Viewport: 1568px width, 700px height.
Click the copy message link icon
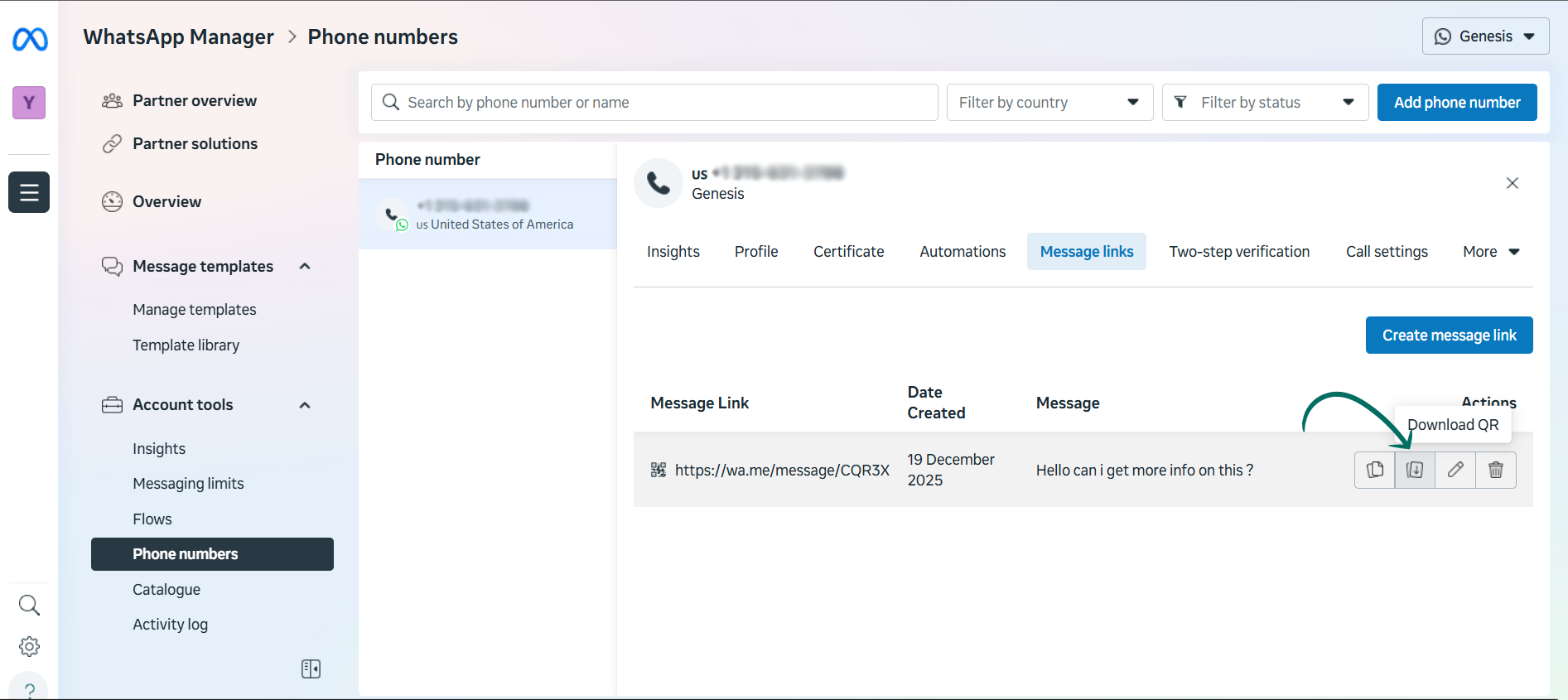pos(1375,470)
